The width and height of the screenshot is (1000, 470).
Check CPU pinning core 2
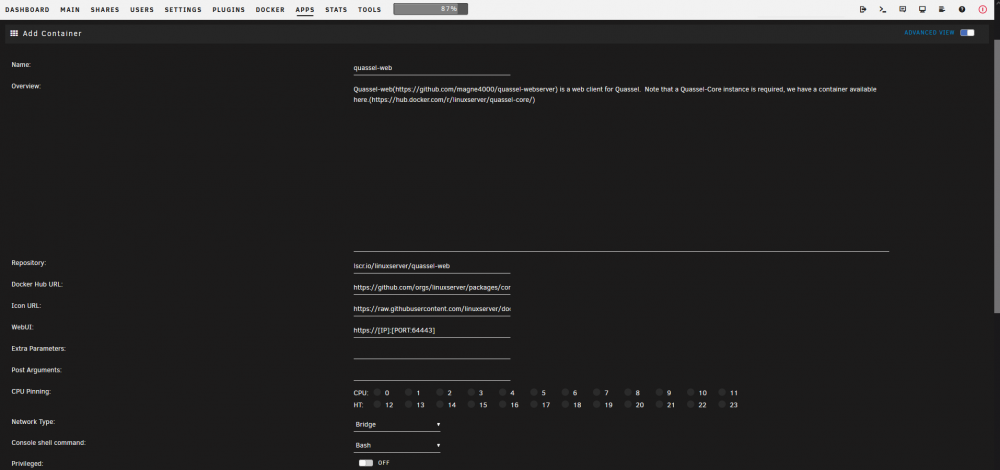click(x=440, y=393)
